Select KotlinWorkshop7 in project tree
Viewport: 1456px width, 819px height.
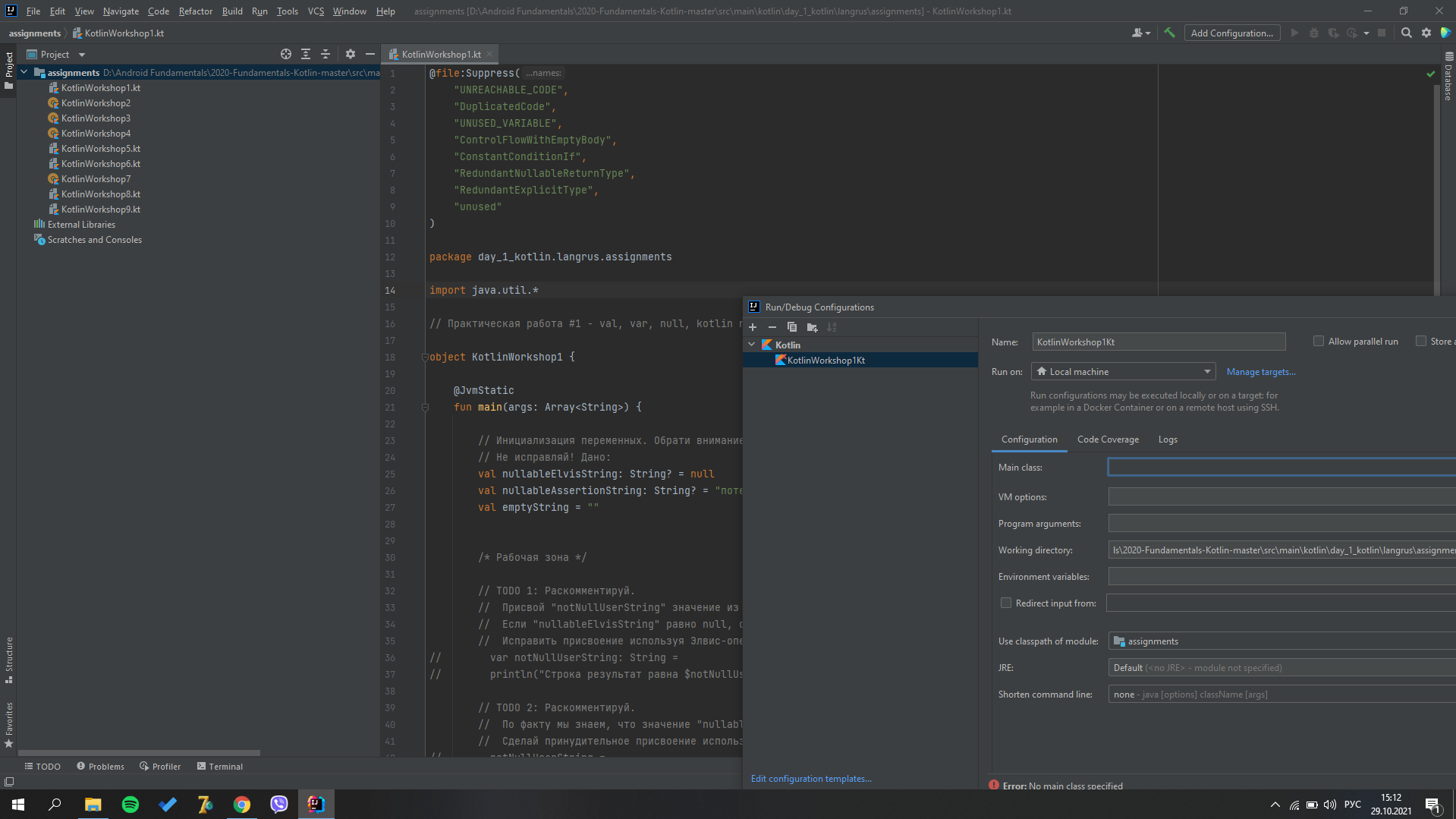click(96, 179)
